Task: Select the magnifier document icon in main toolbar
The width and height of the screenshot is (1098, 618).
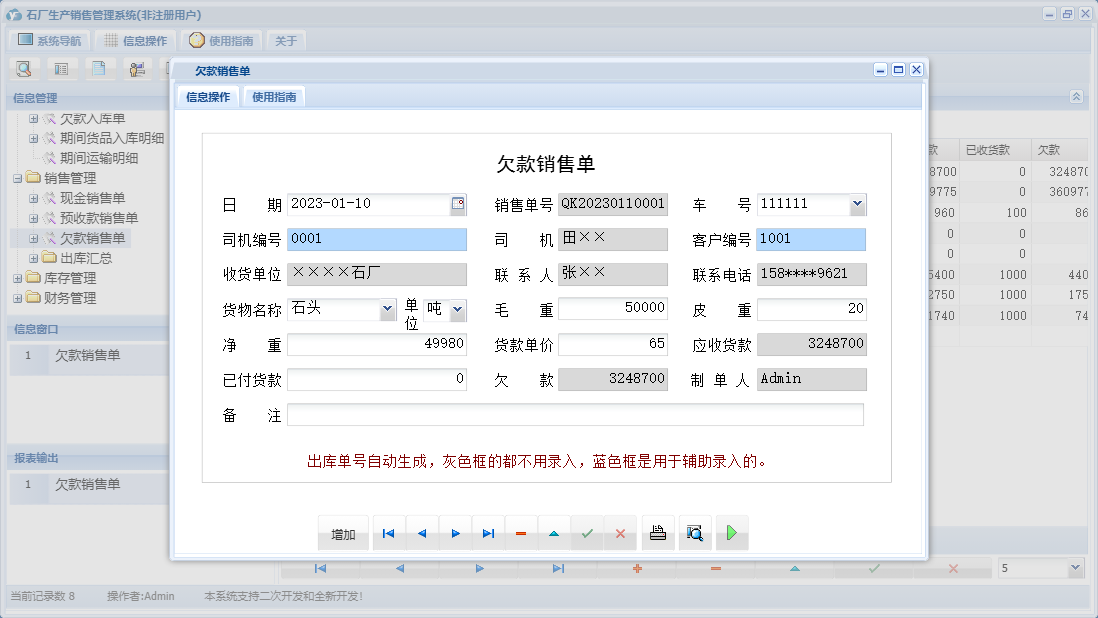Action: (23, 68)
